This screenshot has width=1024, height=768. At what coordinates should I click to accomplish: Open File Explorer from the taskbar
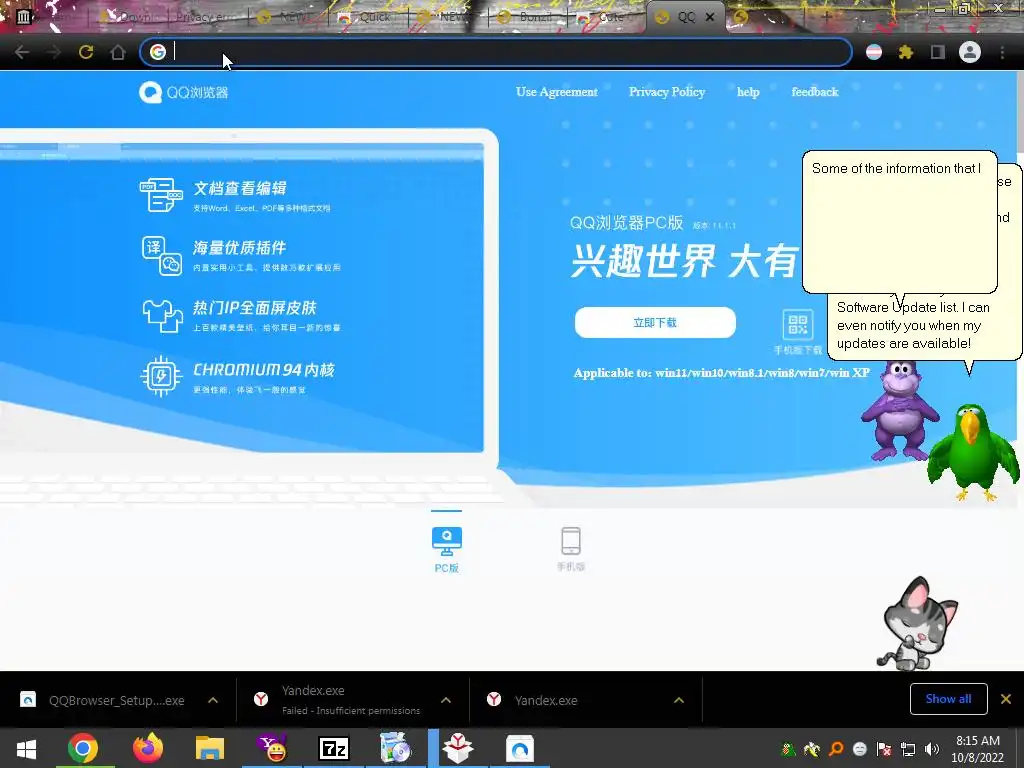pos(210,748)
